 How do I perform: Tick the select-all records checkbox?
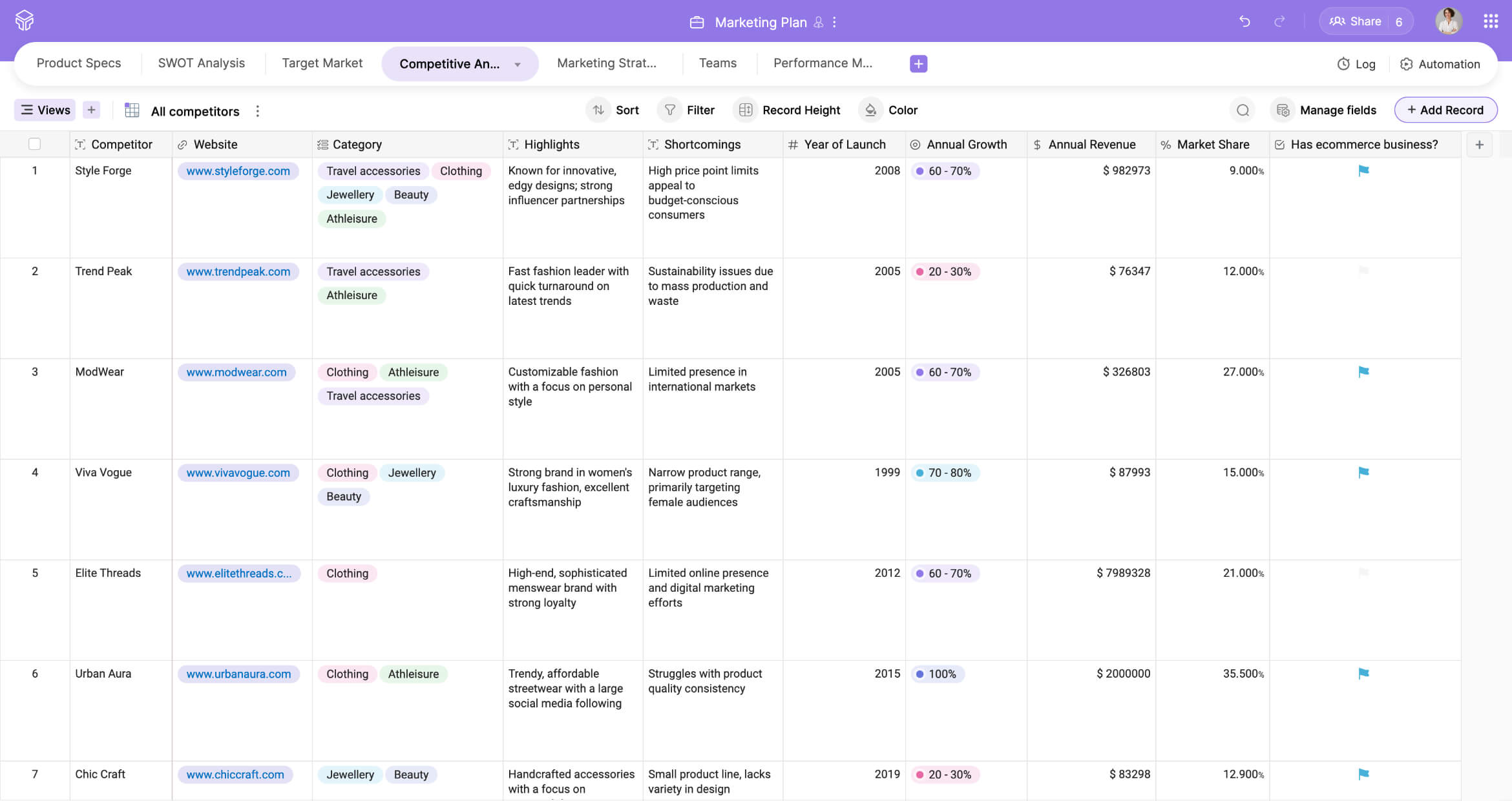pyautogui.click(x=35, y=144)
